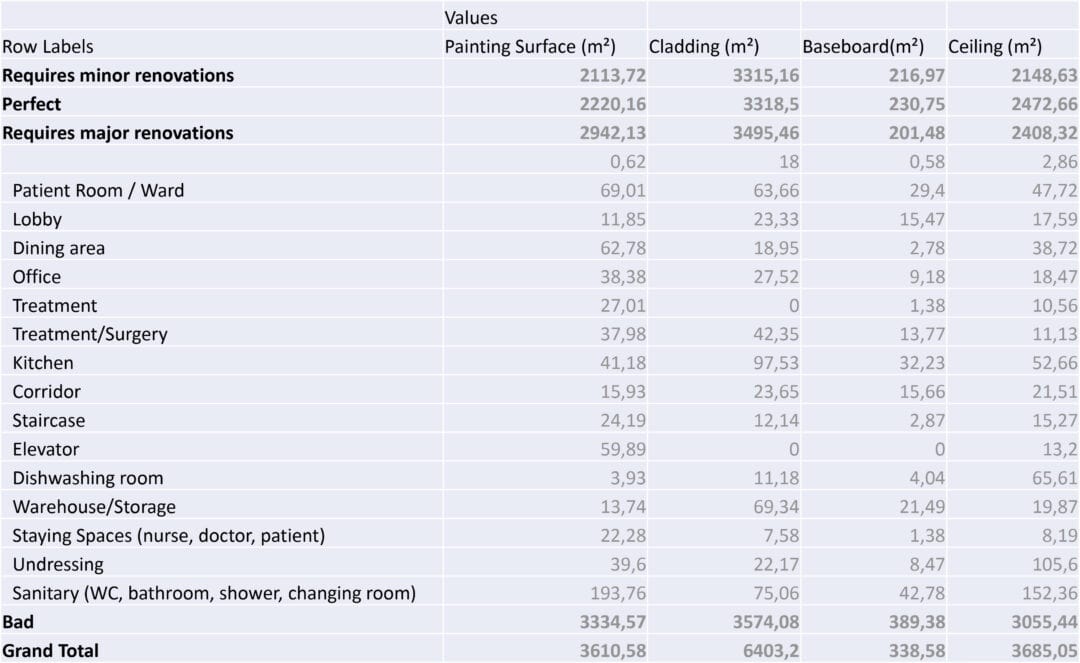1080x663 pixels.
Task: Select the Grand Total row label
Action: (50, 651)
